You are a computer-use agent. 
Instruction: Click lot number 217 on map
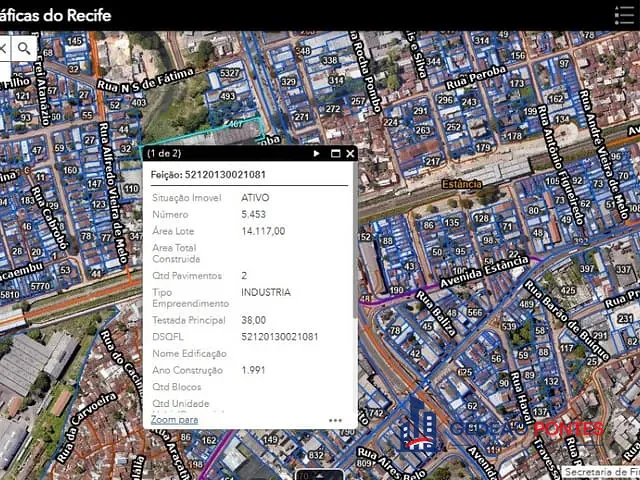pos(433,162)
